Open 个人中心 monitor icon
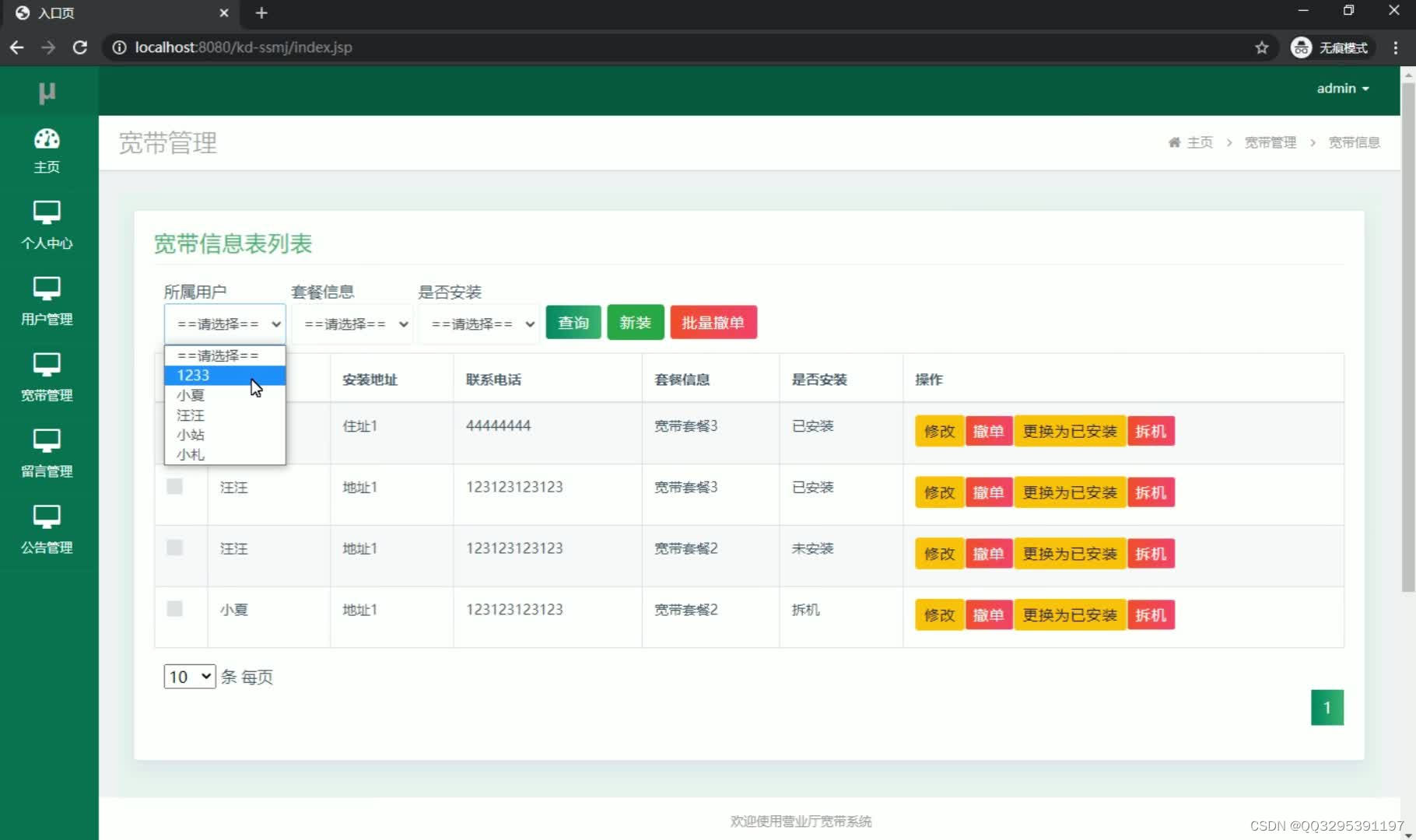 coord(47,212)
